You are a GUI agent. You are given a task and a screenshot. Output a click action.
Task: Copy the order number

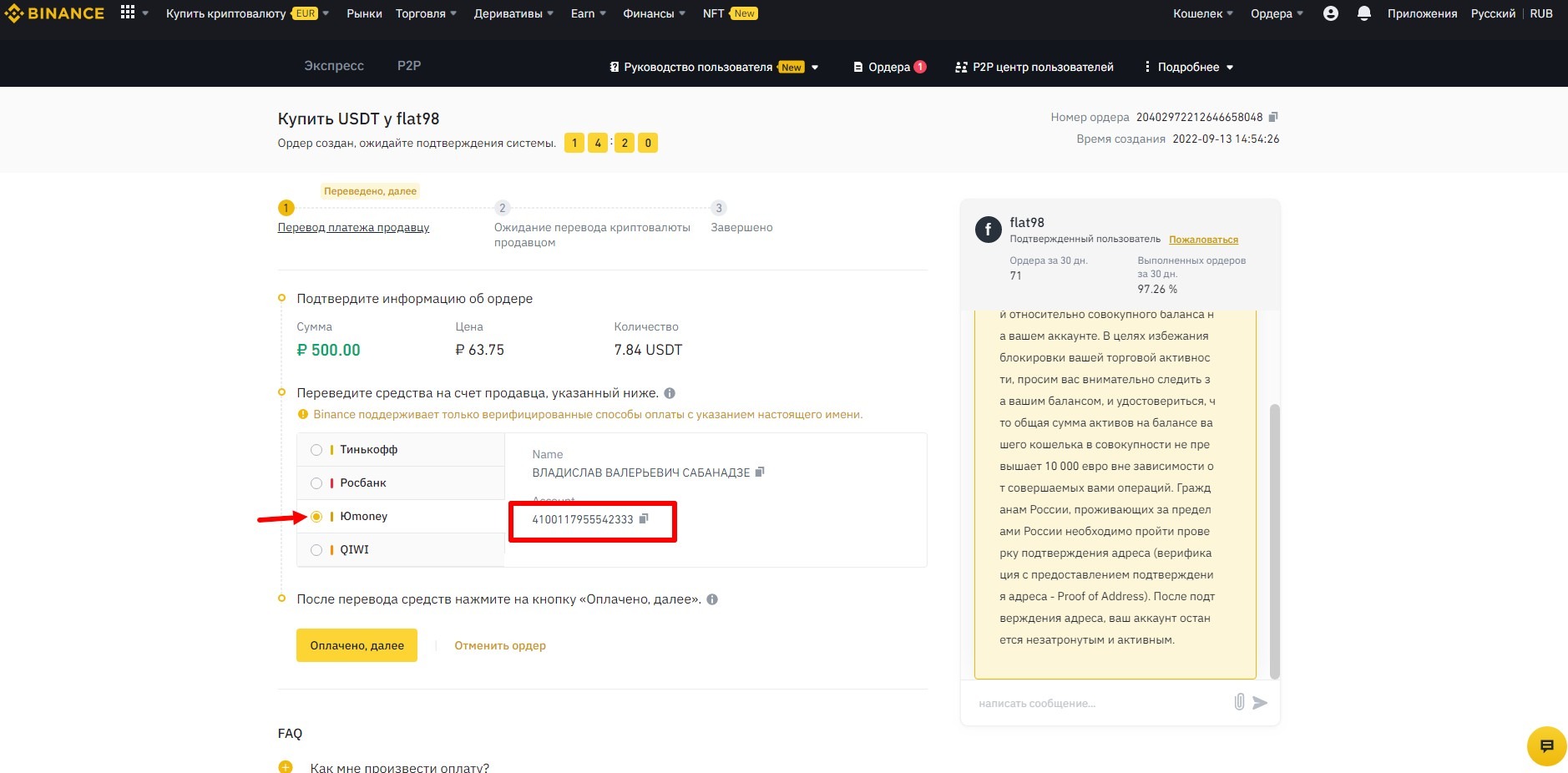click(x=1273, y=117)
